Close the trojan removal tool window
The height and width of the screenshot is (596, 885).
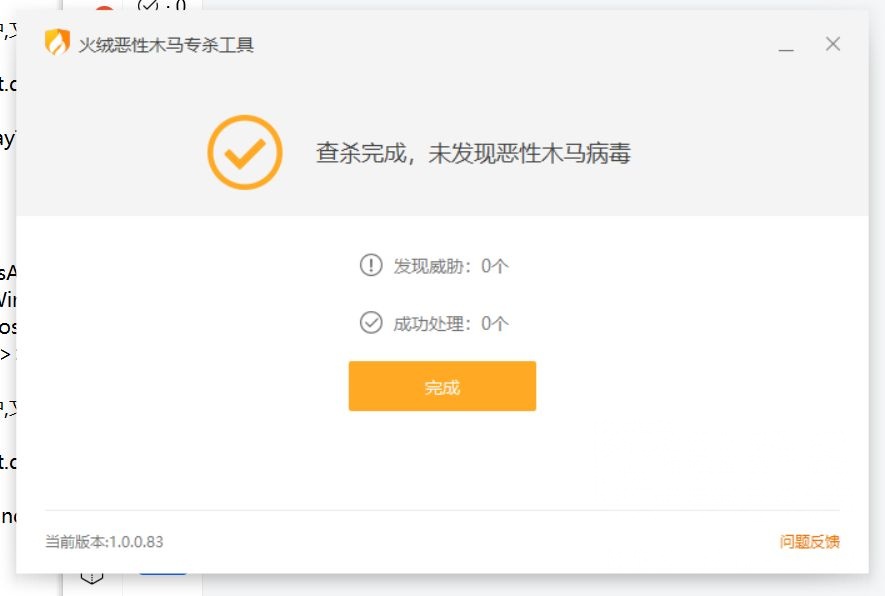[x=833, y=44]
